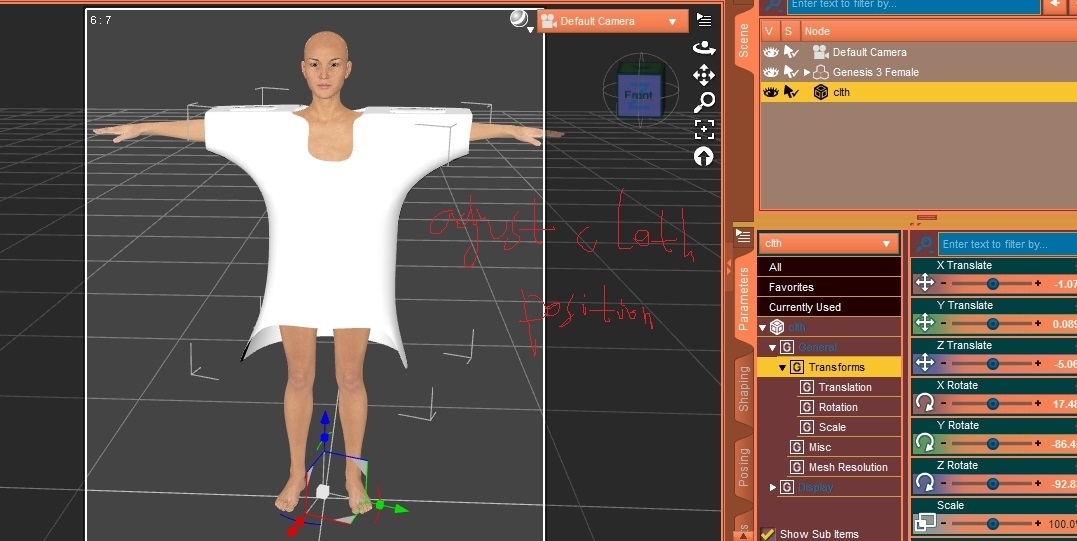Image resolution: width=1077 pixels, height=541 pixels.
Task: Click the Node column header
Action: [817, 31]
